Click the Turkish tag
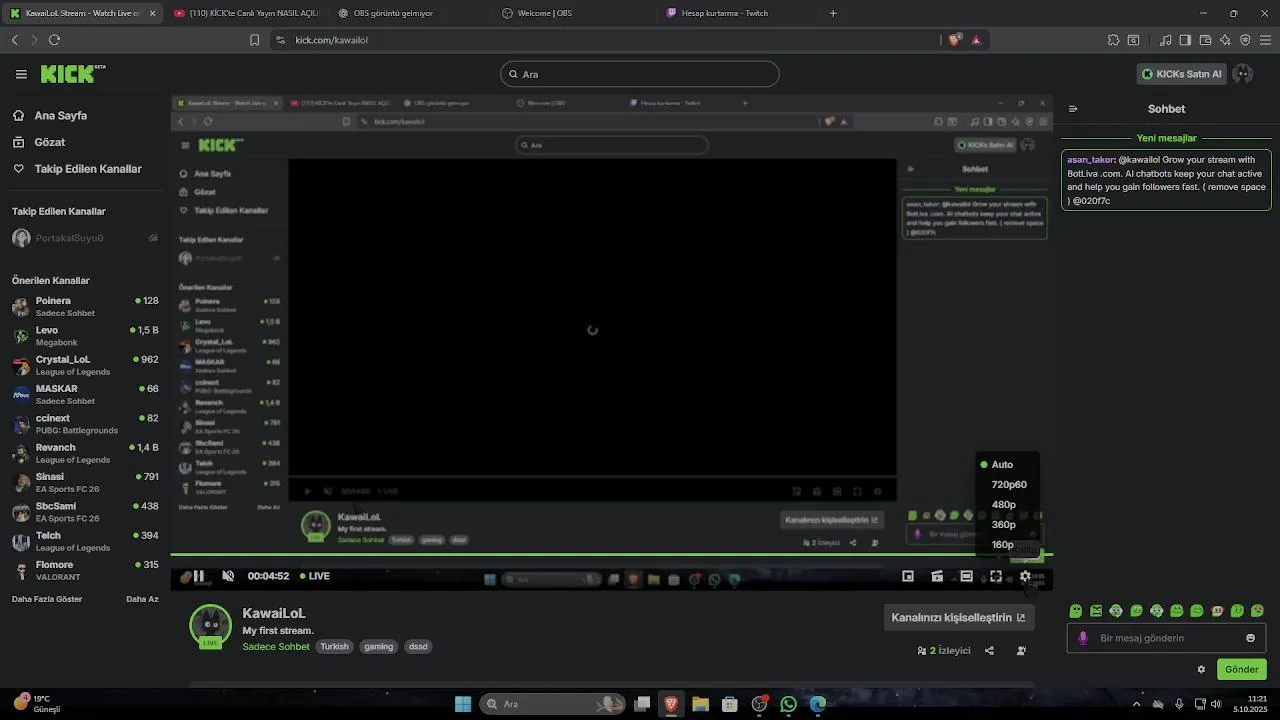The width and height of the screenshot is (1280, 720). (334, 647)
